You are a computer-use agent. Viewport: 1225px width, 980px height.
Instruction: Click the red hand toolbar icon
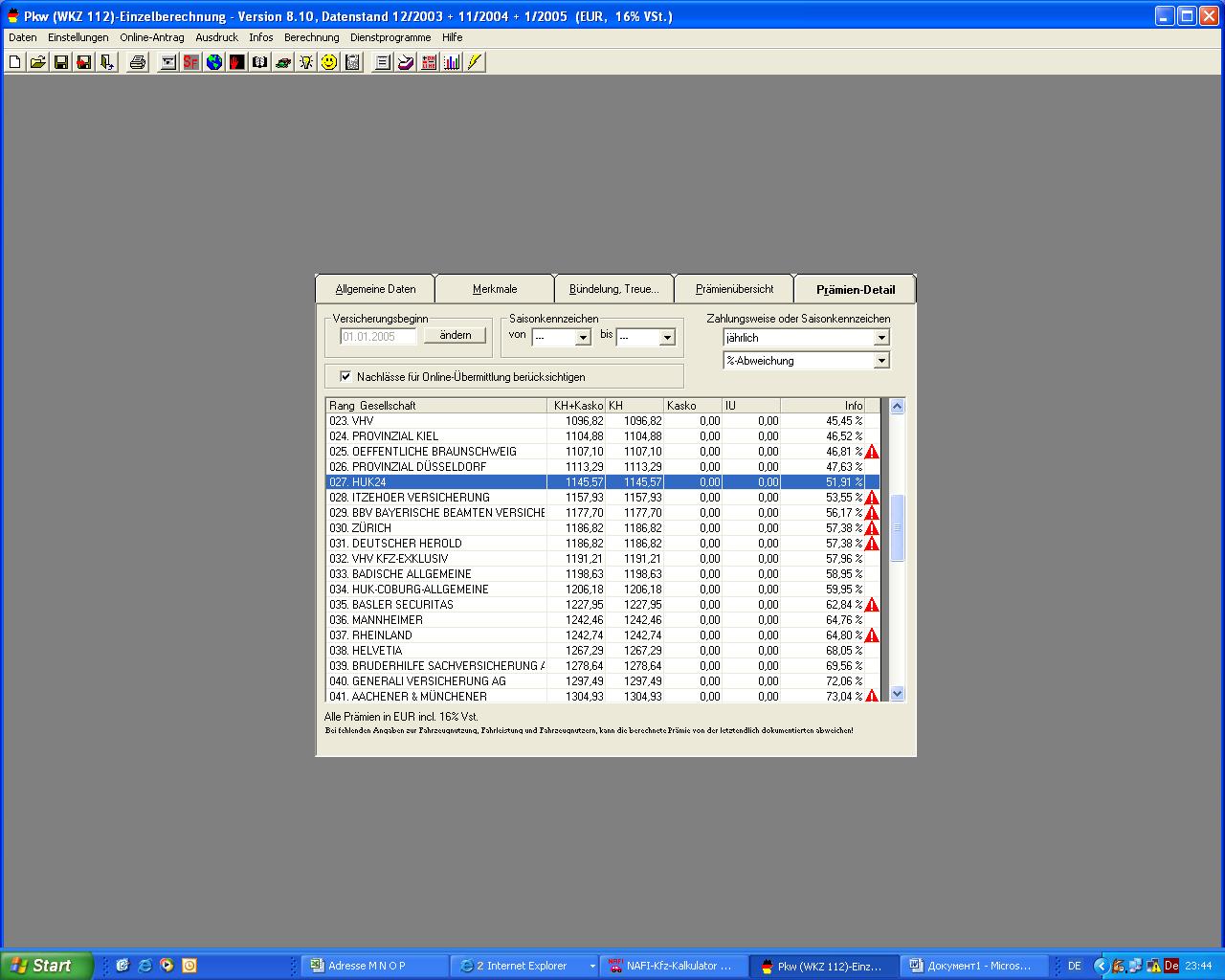point(237,62)
